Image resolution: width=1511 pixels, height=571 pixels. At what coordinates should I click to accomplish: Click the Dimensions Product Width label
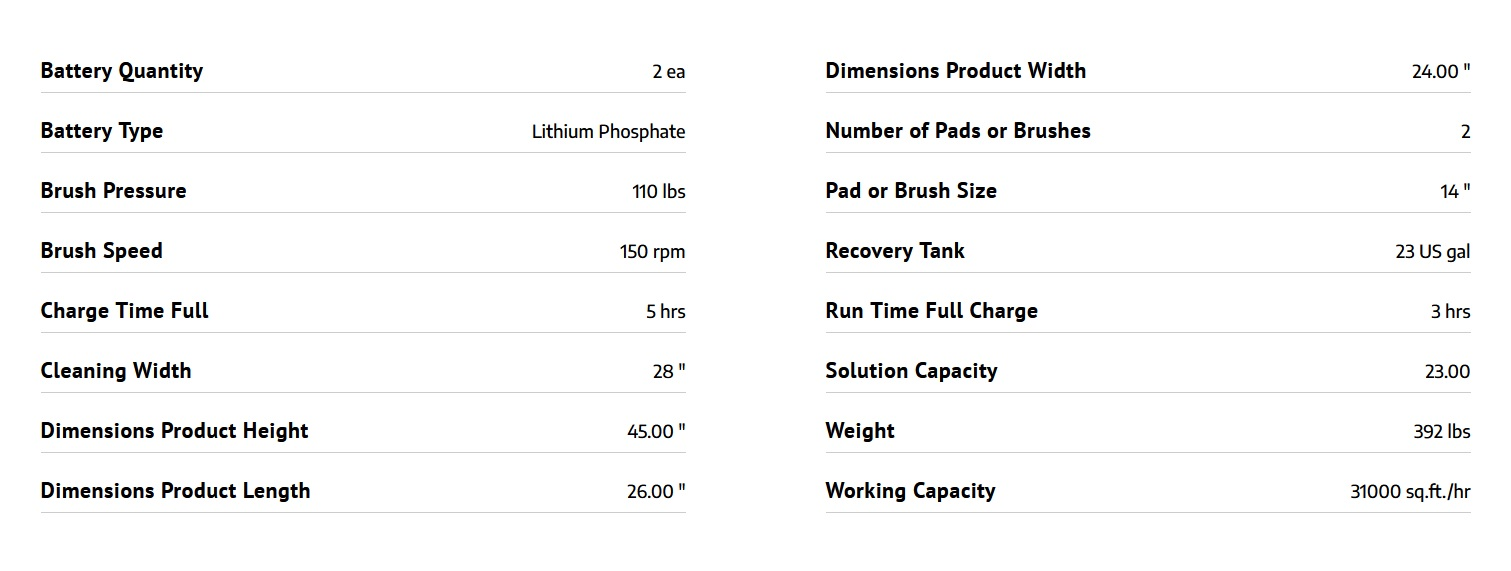pos(955,71)
